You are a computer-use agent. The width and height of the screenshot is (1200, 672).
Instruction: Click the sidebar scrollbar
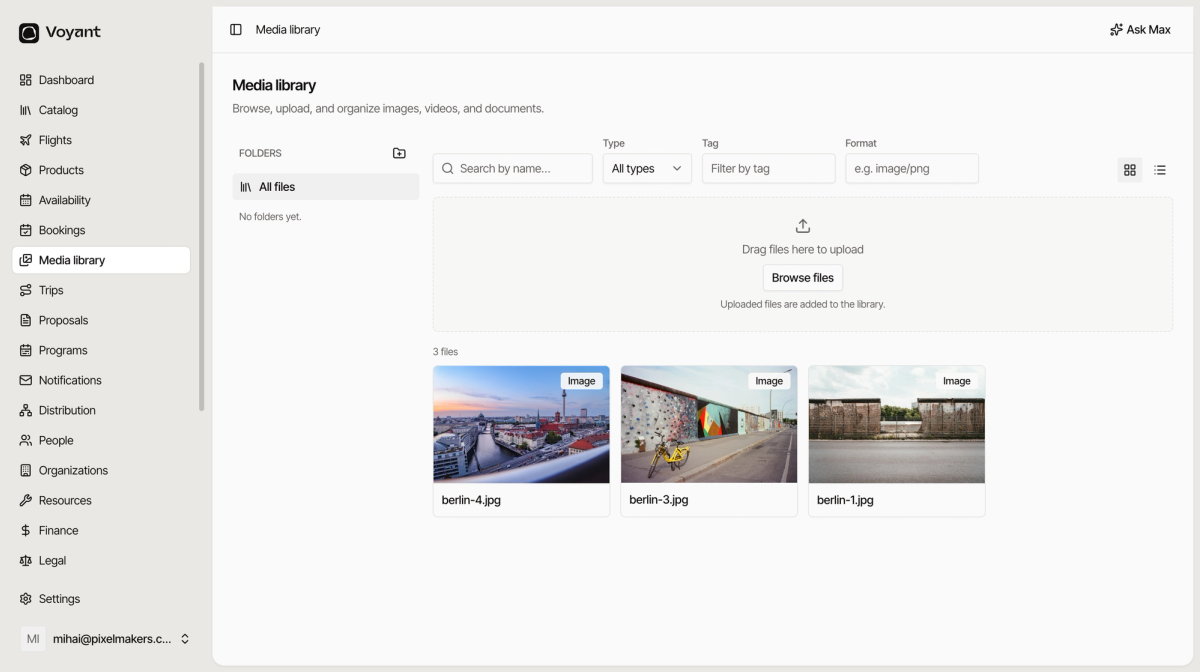tap(201, 237)
